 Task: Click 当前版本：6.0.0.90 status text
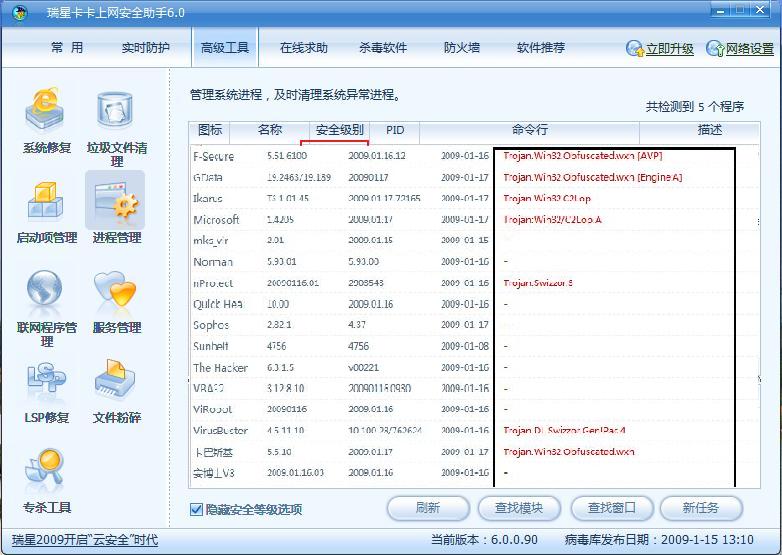[x=484, y=540]
